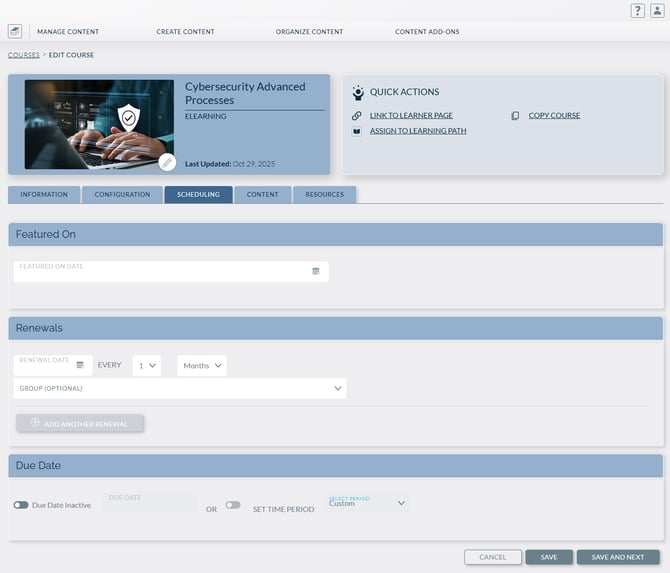670x573 pixels.
Task: Open the Organize Content menu
Action: (309, 32)
